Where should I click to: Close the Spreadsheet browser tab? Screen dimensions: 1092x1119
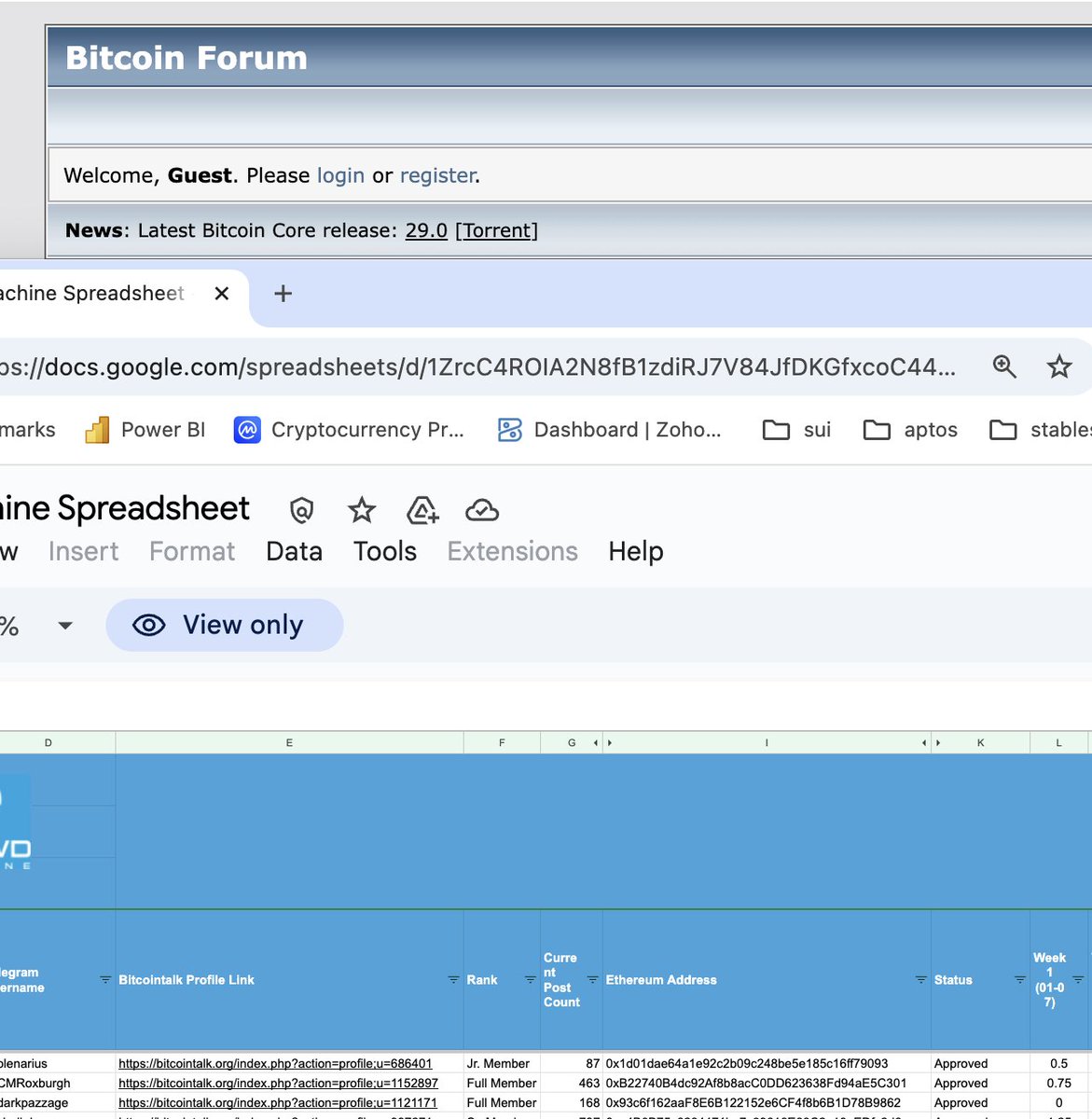[222, 294]
